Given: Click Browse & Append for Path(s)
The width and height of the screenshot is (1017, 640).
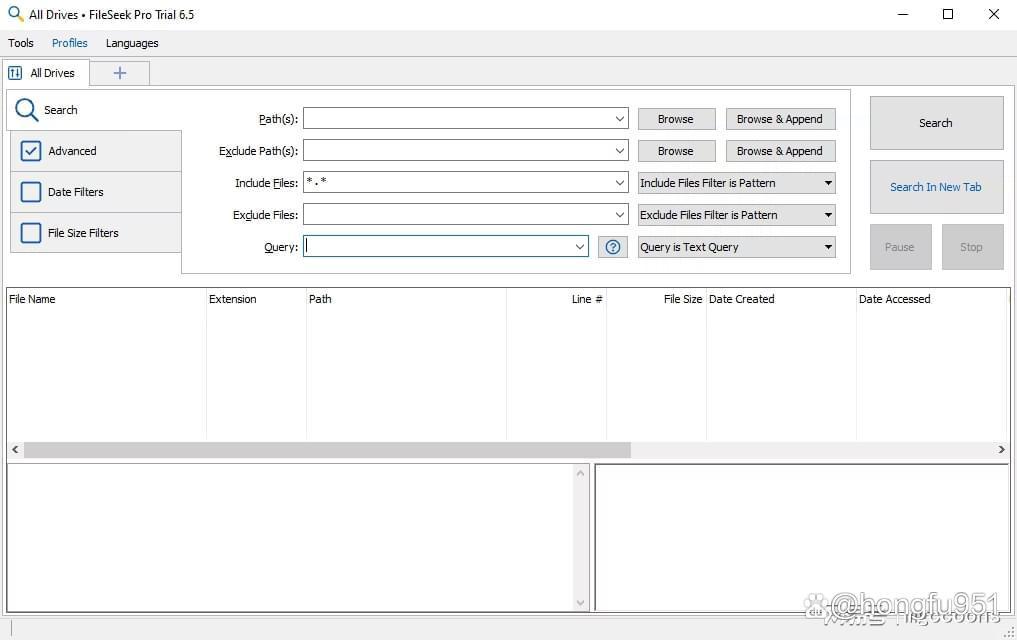Looking at the screenshot, I should click(x=780, y=119).
